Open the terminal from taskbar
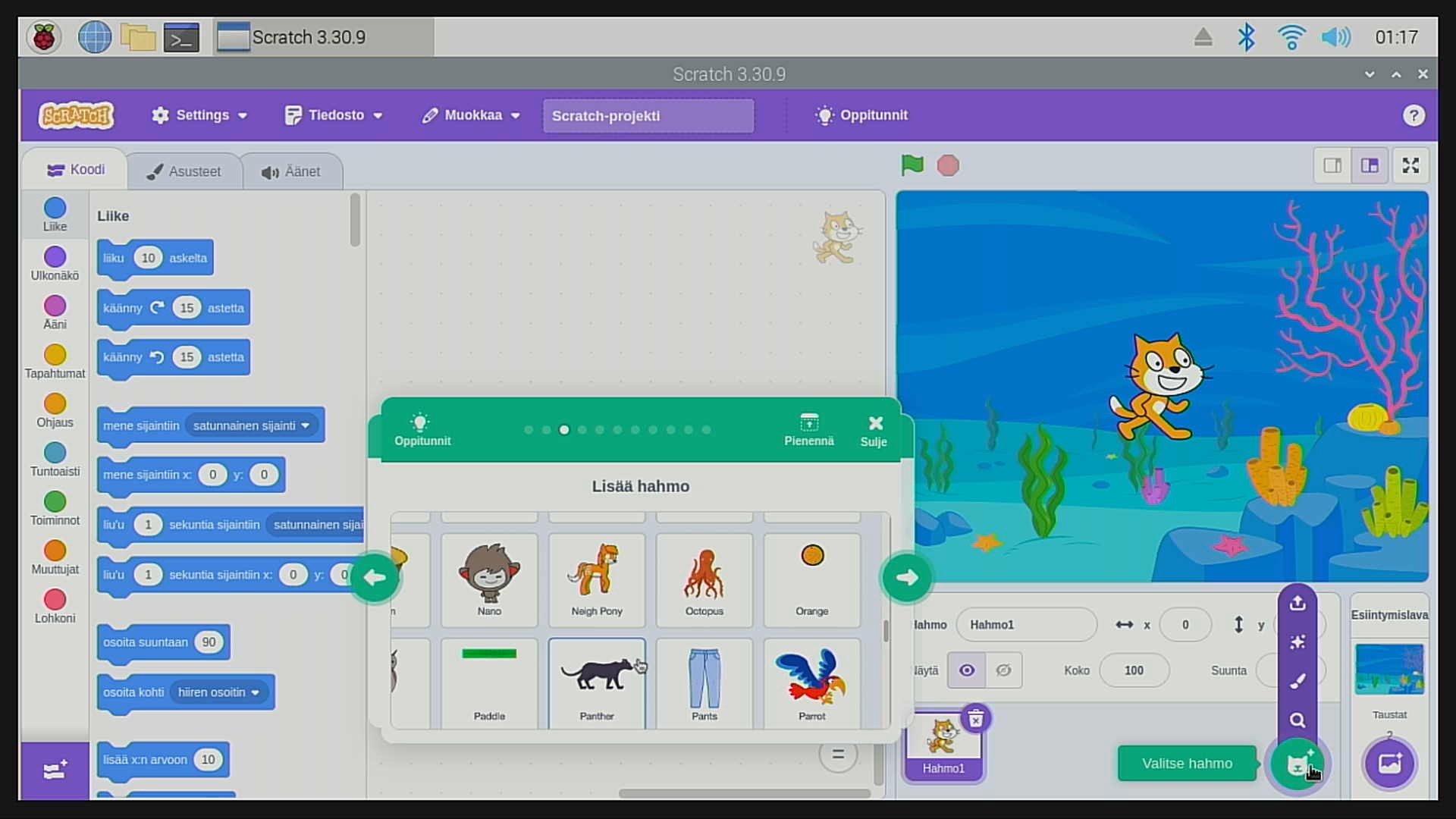 pos(181,38)
